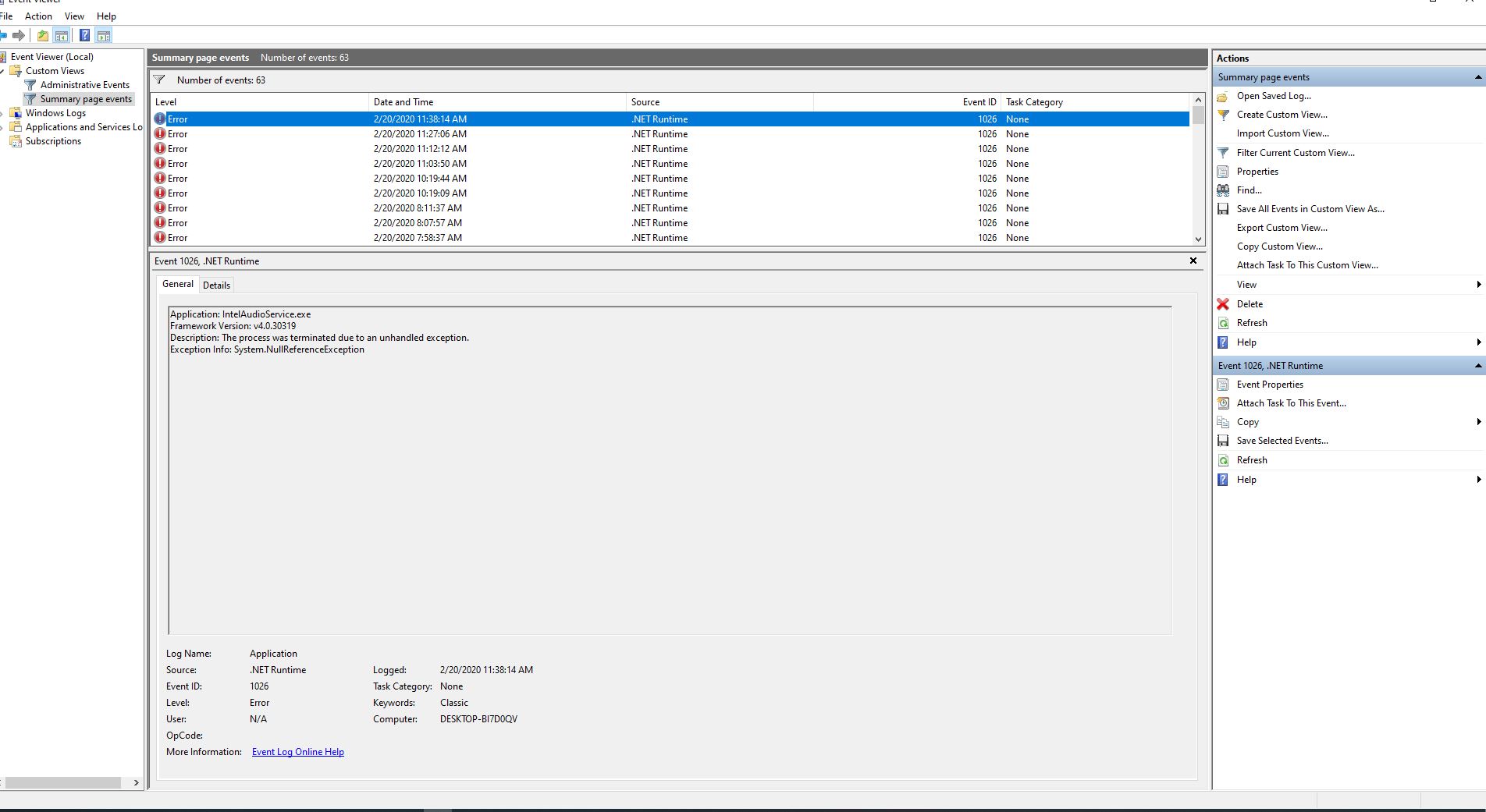Click the error icon of the 7:58:37 AM event
The height and width of the screenshot is (812, 1486).
coord(160,238)
